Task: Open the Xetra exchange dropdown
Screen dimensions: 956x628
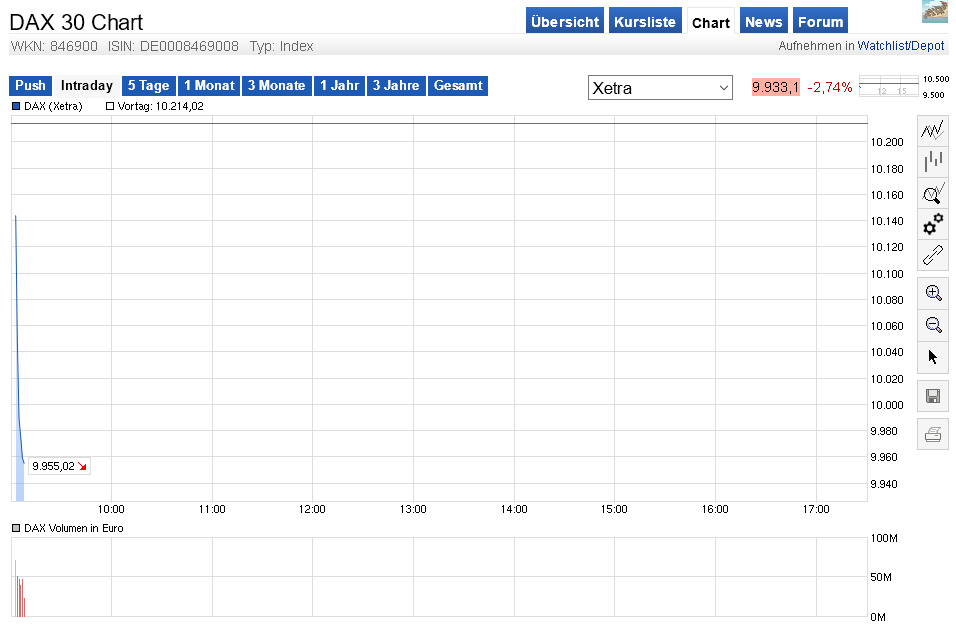Action: pos(660,87)
